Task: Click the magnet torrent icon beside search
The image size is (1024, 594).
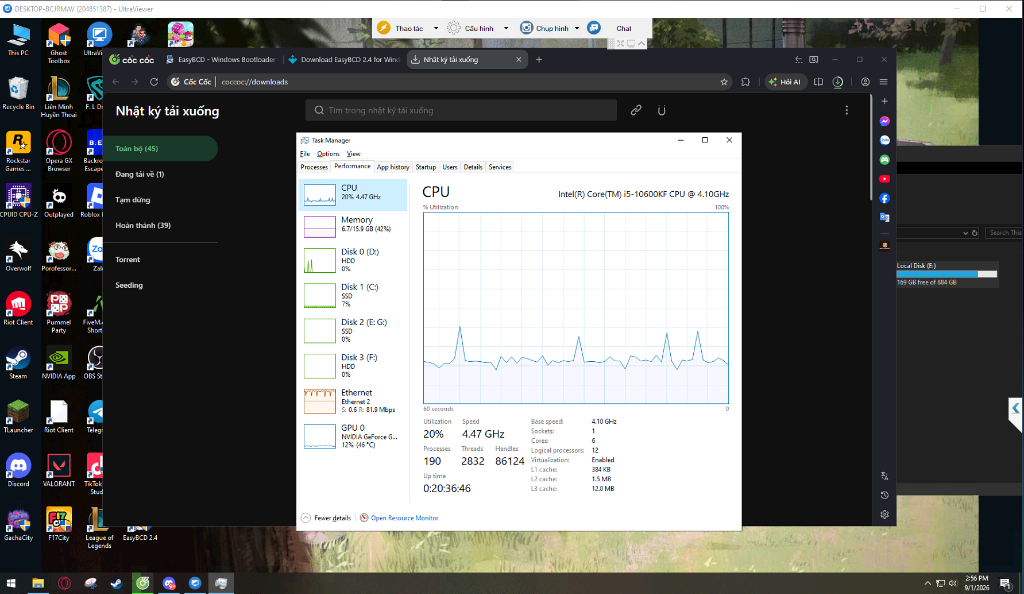Action: coord(662,110)
